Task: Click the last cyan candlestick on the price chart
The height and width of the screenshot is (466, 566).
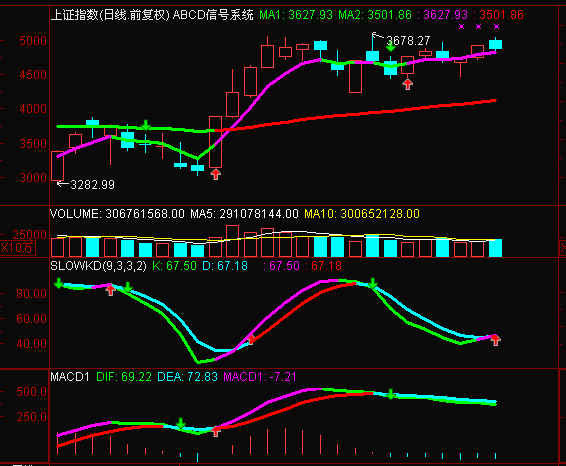Action: (x=495, y=44)
